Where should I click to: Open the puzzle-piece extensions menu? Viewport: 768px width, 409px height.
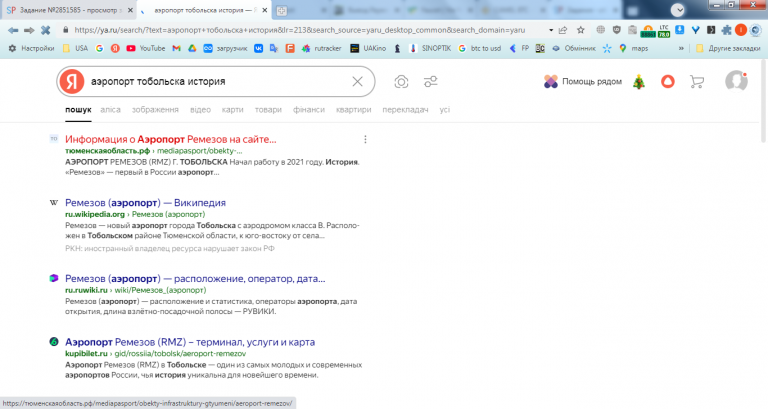(x=726, y=30)
